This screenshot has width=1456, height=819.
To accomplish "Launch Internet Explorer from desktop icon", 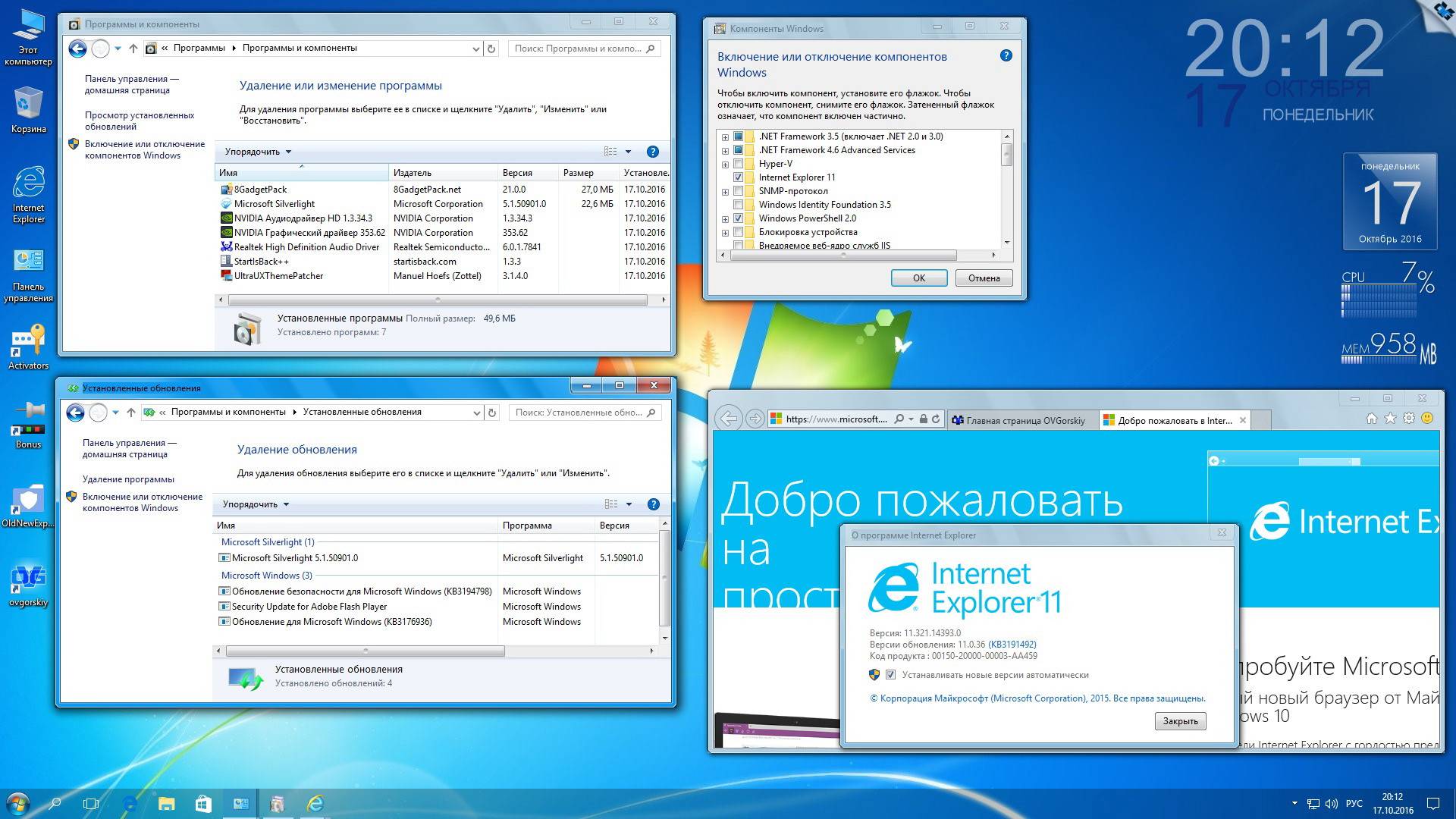I will (28, 195).
